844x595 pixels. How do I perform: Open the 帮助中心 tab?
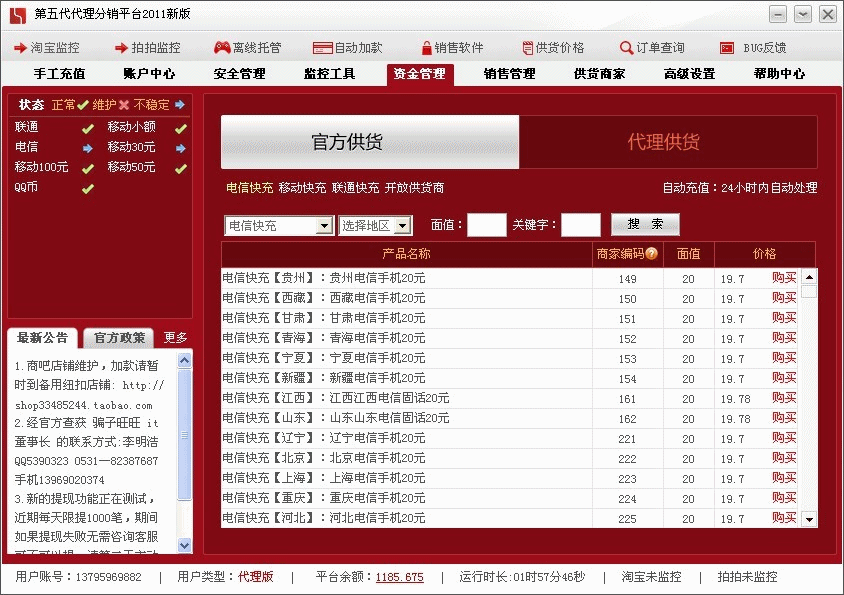click(779, 74)
